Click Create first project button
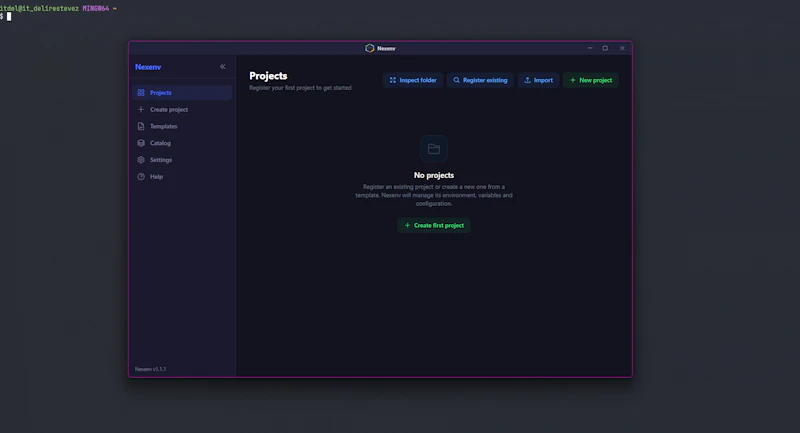 pyautogui.click(x=434, y=225)
